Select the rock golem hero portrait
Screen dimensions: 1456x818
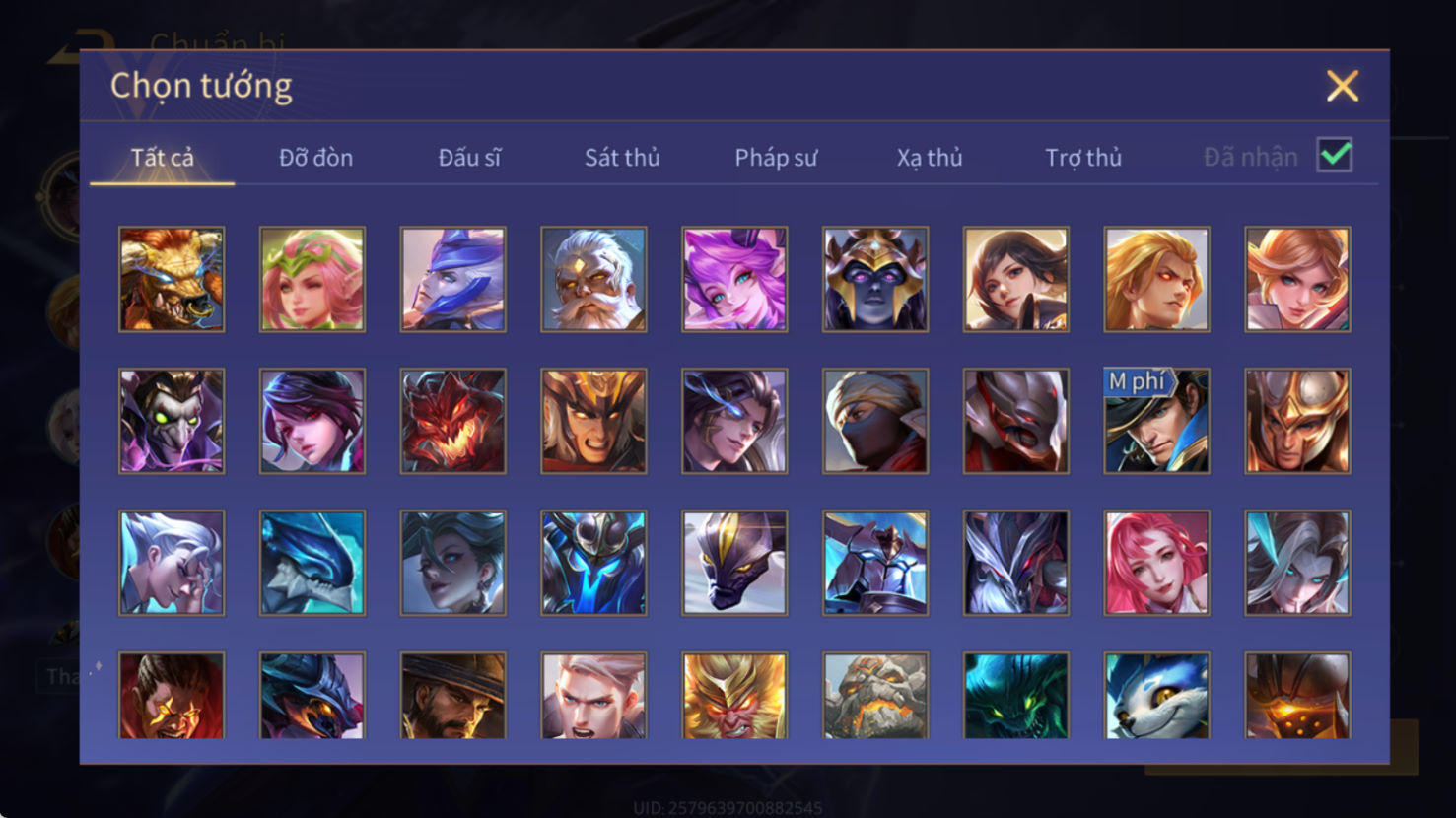click(x=875, y=696)
